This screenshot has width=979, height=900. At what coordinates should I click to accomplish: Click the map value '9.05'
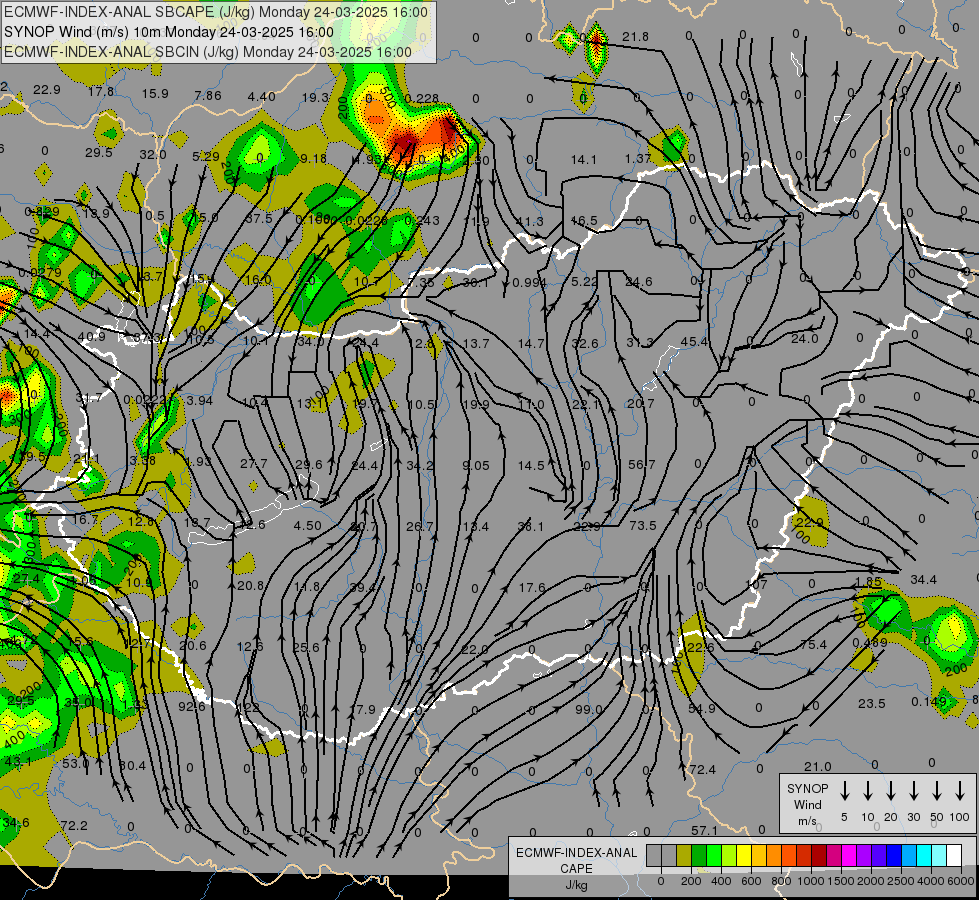476,465
